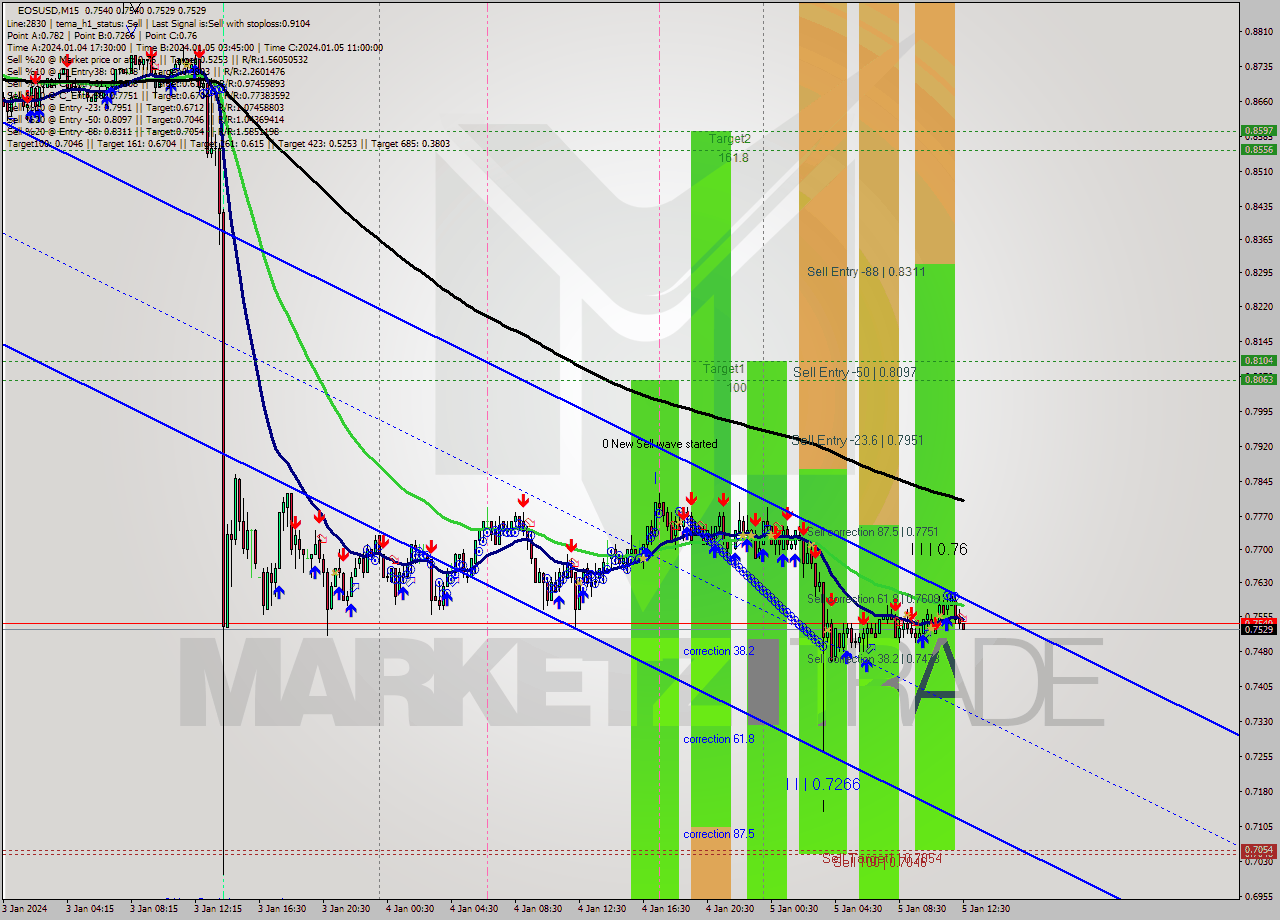The height and width of the screenshot is (920, 1280).
Task: Click 0.7995 on the price axis
Action: [1258, 412]
